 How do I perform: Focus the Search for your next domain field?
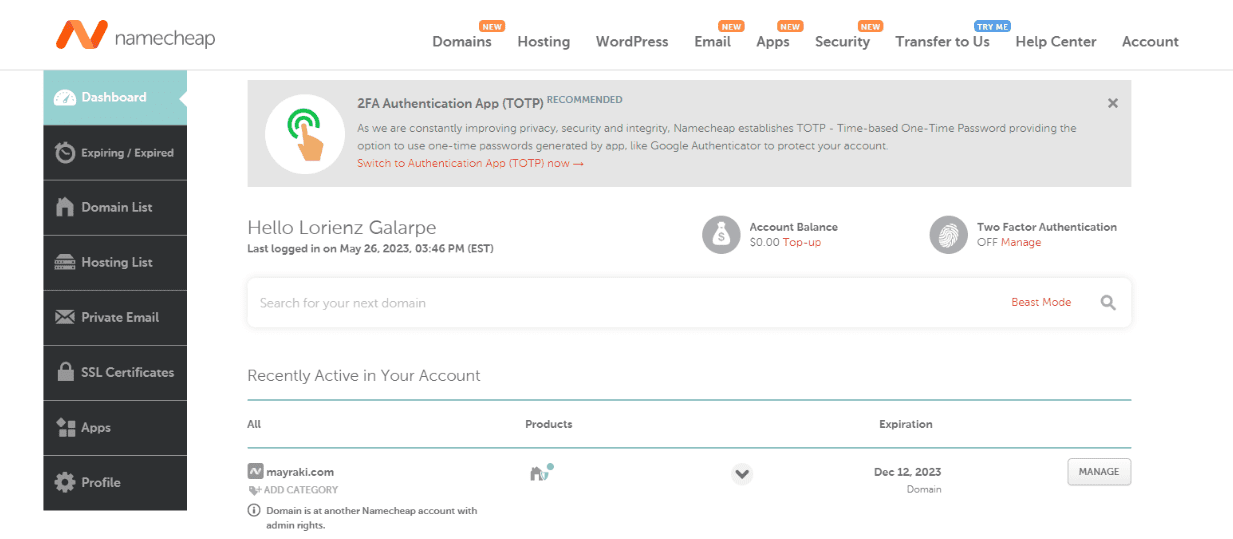(625, 303)
